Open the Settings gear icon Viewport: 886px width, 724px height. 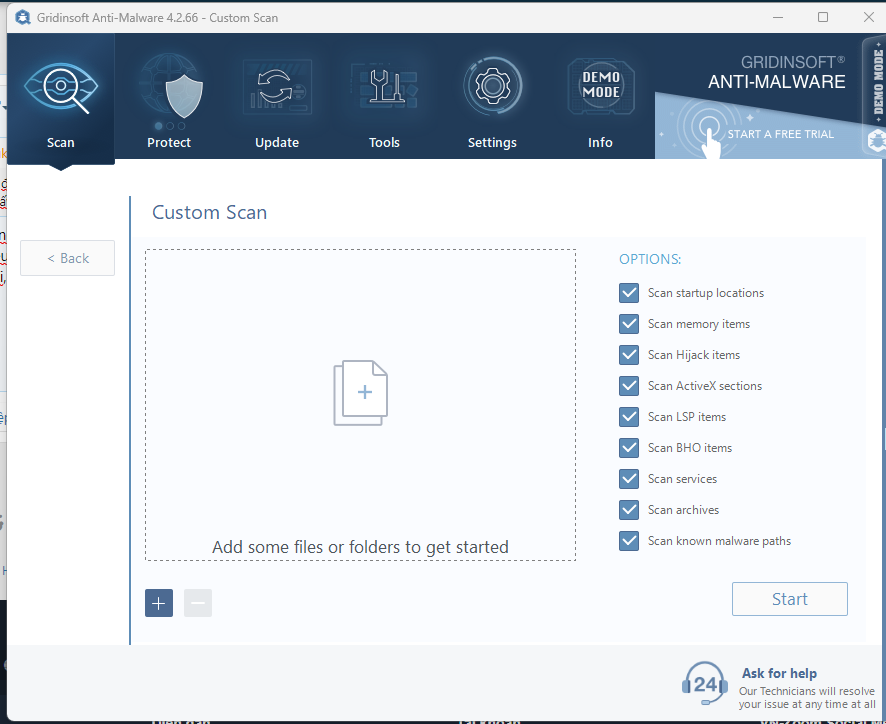tap(493, 86)
